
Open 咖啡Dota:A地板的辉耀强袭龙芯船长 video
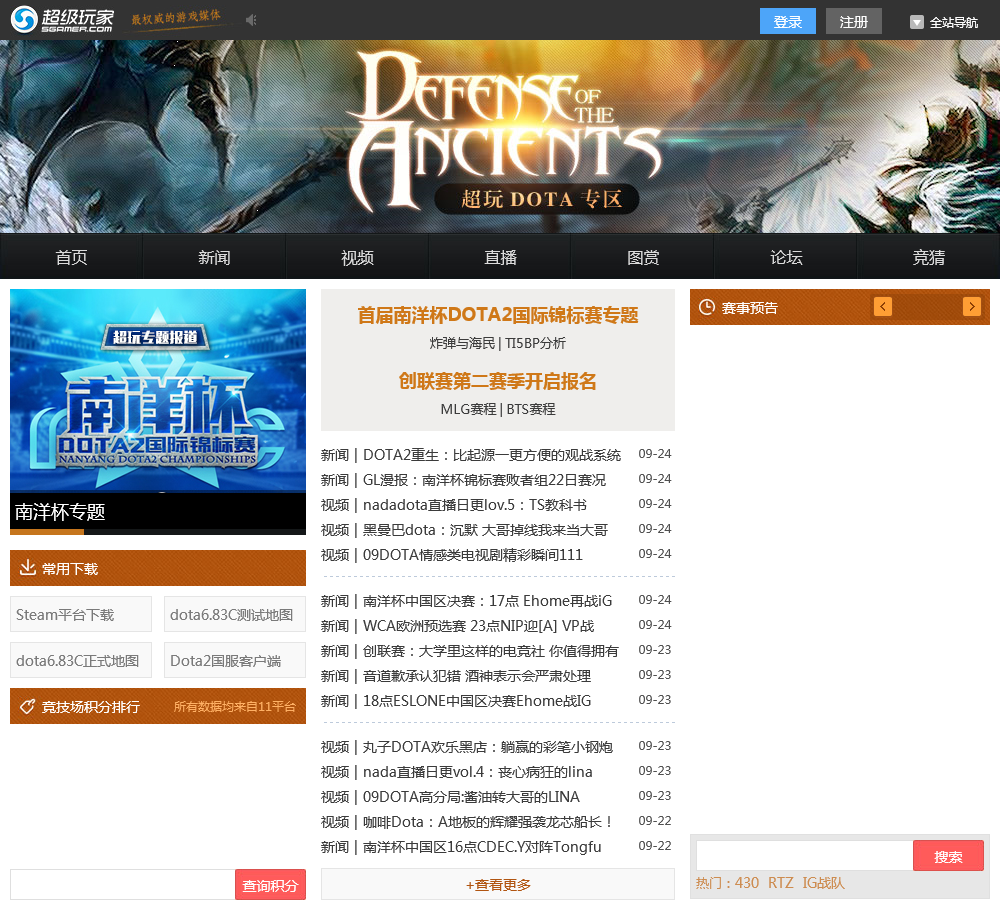point(489,822)
